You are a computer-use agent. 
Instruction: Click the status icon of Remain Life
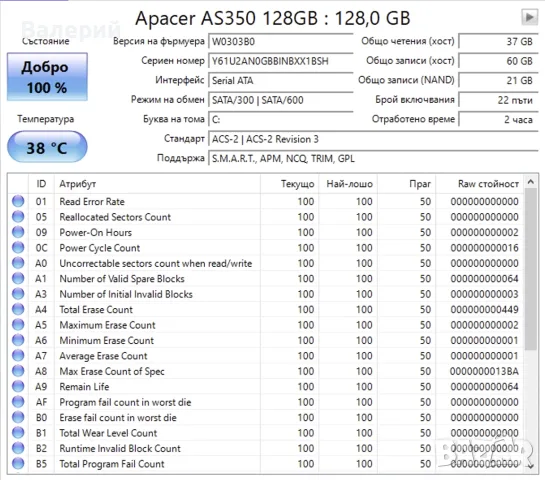(x=18, y=387)
